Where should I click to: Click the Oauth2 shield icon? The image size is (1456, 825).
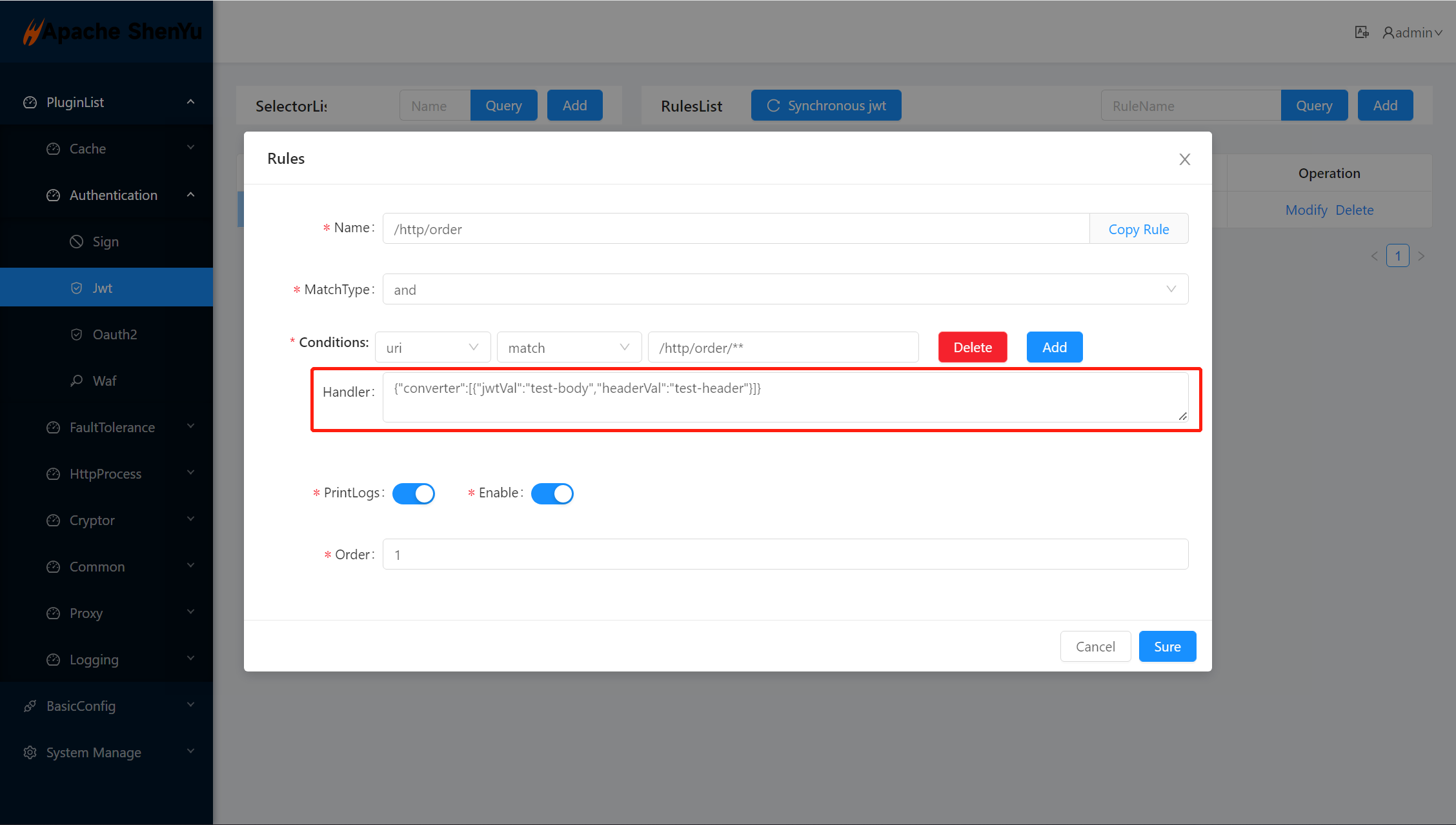pyautogui.click(x=77, y=334)
